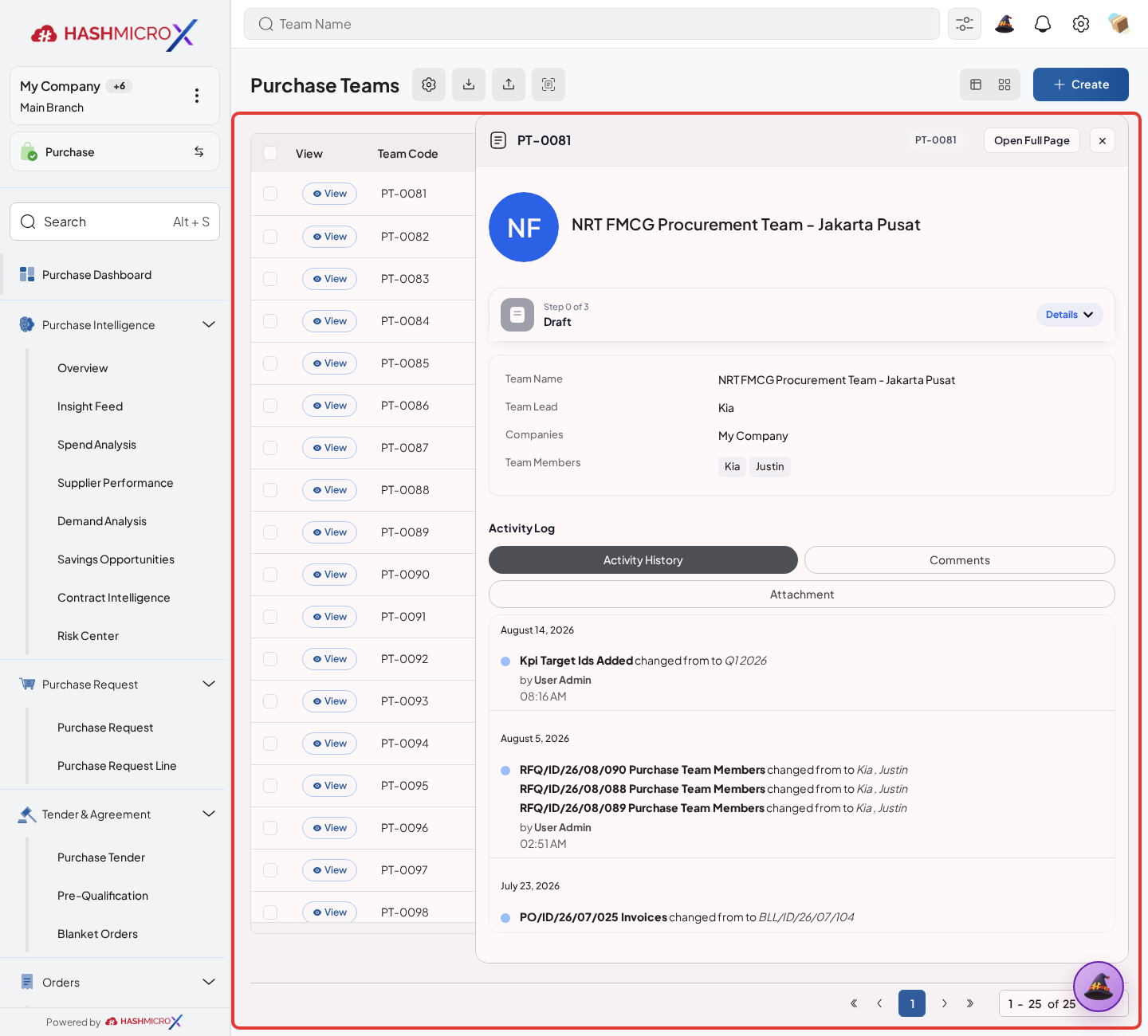The image size is (1148, 1036).
Task: Open the Purchase module selector
Action: click(x=115, y=151)
